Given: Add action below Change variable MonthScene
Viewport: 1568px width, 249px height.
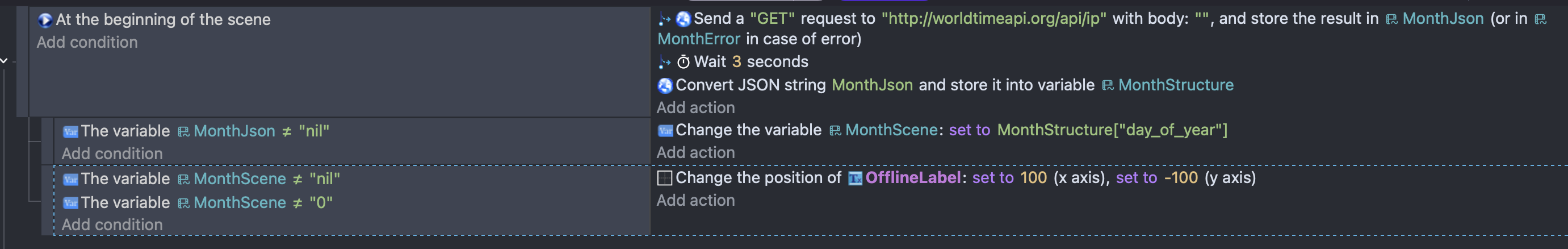Looking at the screenshot, I should tap(695, 153).
